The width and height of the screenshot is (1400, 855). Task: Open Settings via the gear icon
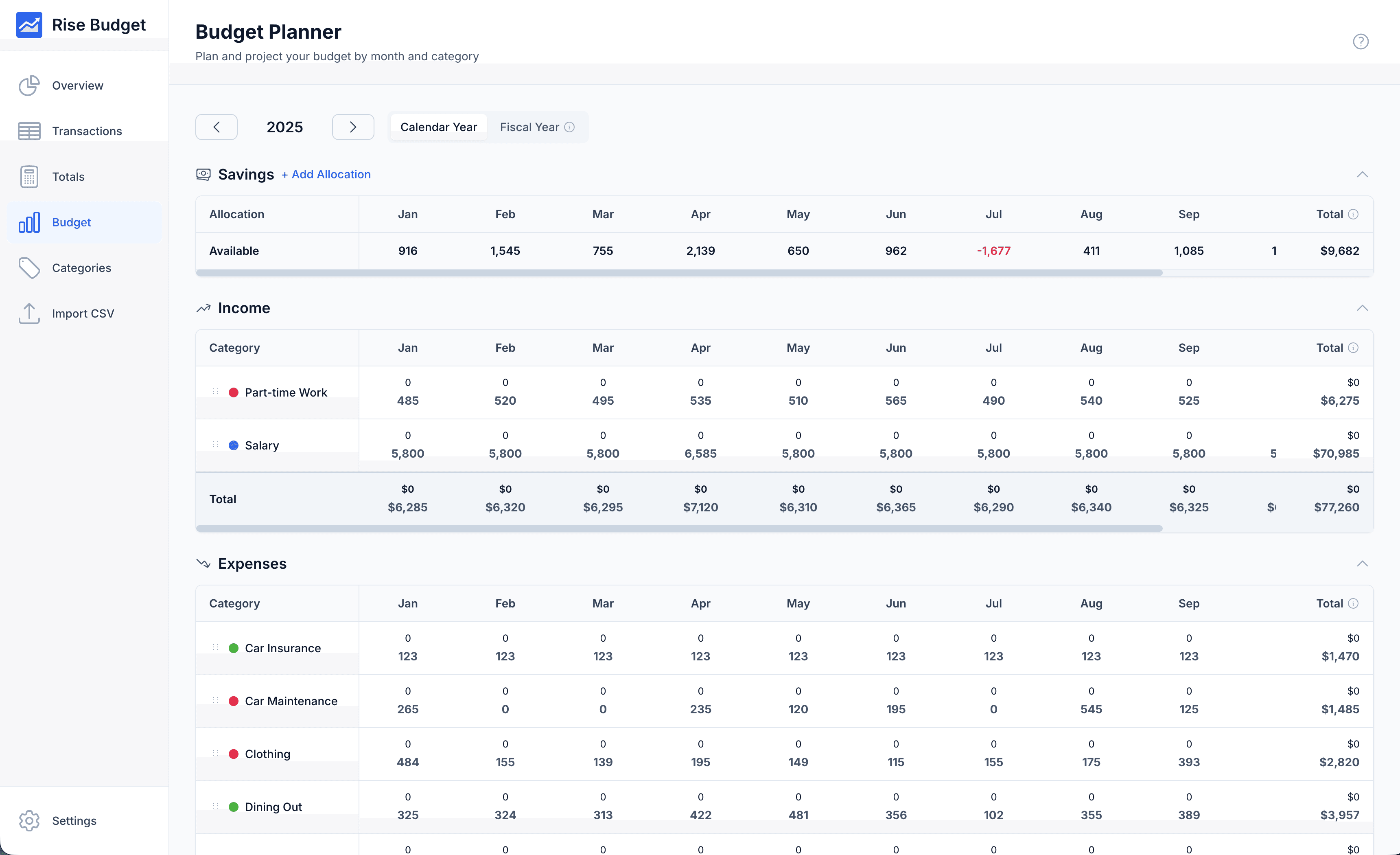coord(29,820)
